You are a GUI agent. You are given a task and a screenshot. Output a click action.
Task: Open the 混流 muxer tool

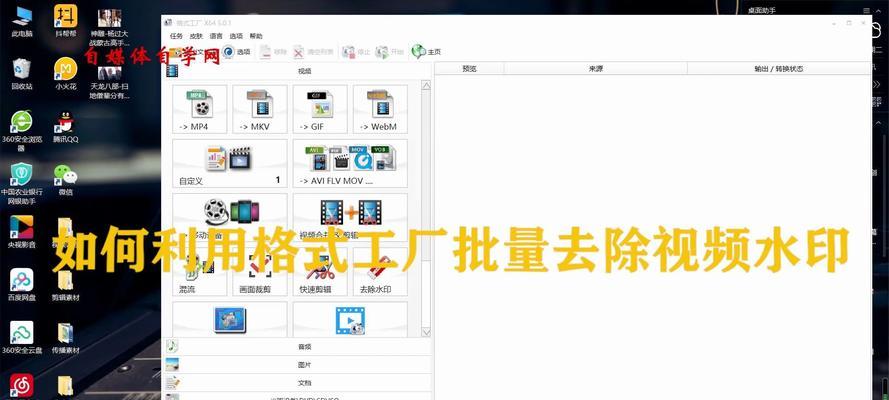pyautogui.click(x=200, y=271)
